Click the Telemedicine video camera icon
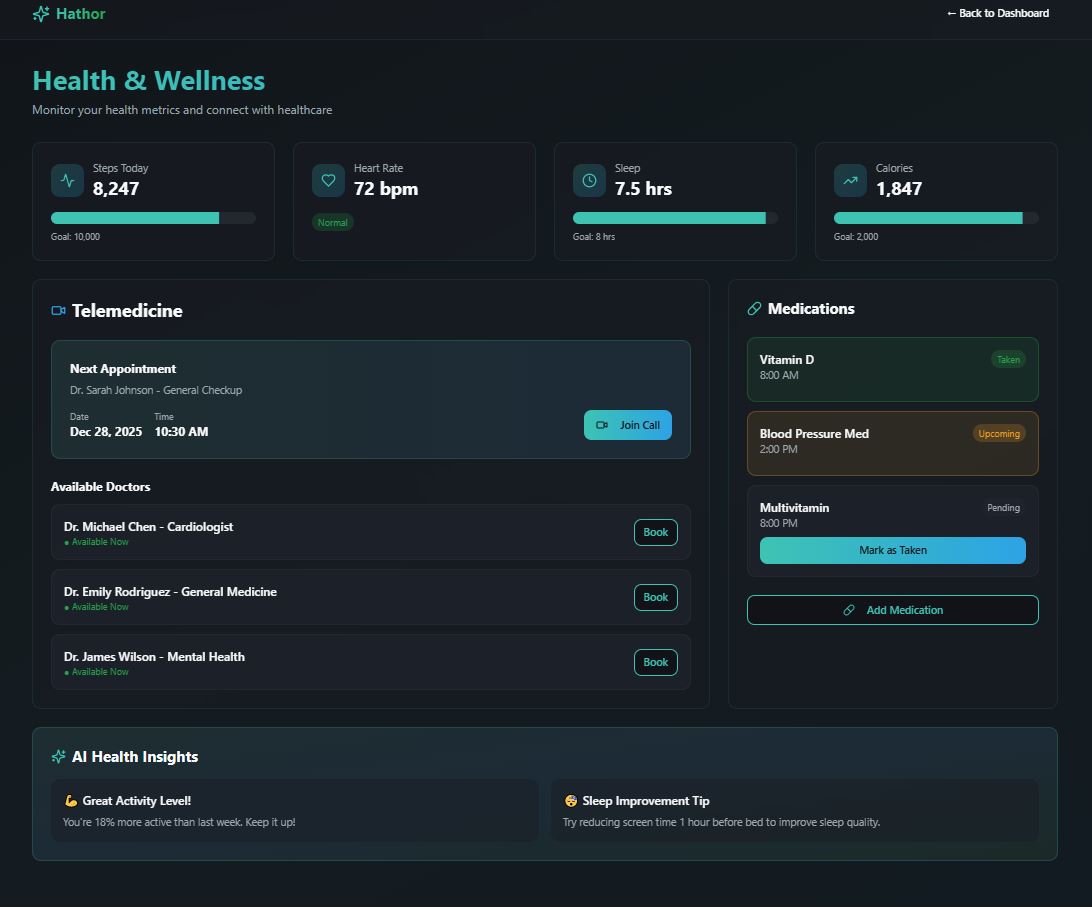Image resolution: width=1092 pixels, height=907 pixels. click(58, 311)
